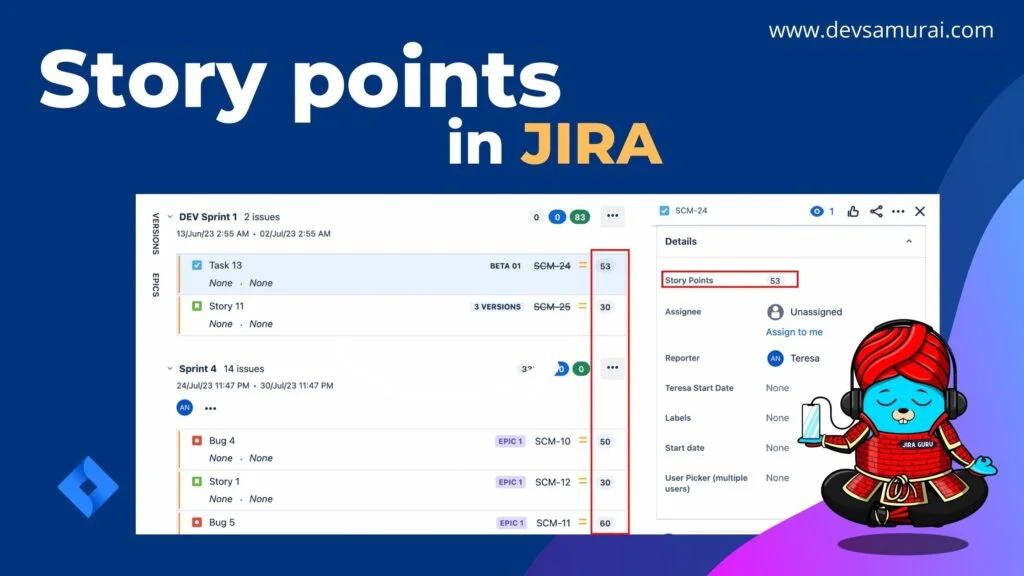Click Story 11 story type icon
The width and height of the screenshot is (1024, 576).
(x=197, y=306)
